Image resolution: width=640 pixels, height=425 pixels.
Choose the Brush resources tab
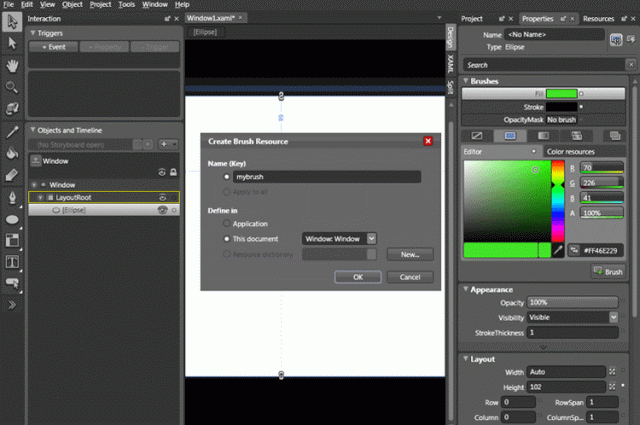[x=614, y=136]
